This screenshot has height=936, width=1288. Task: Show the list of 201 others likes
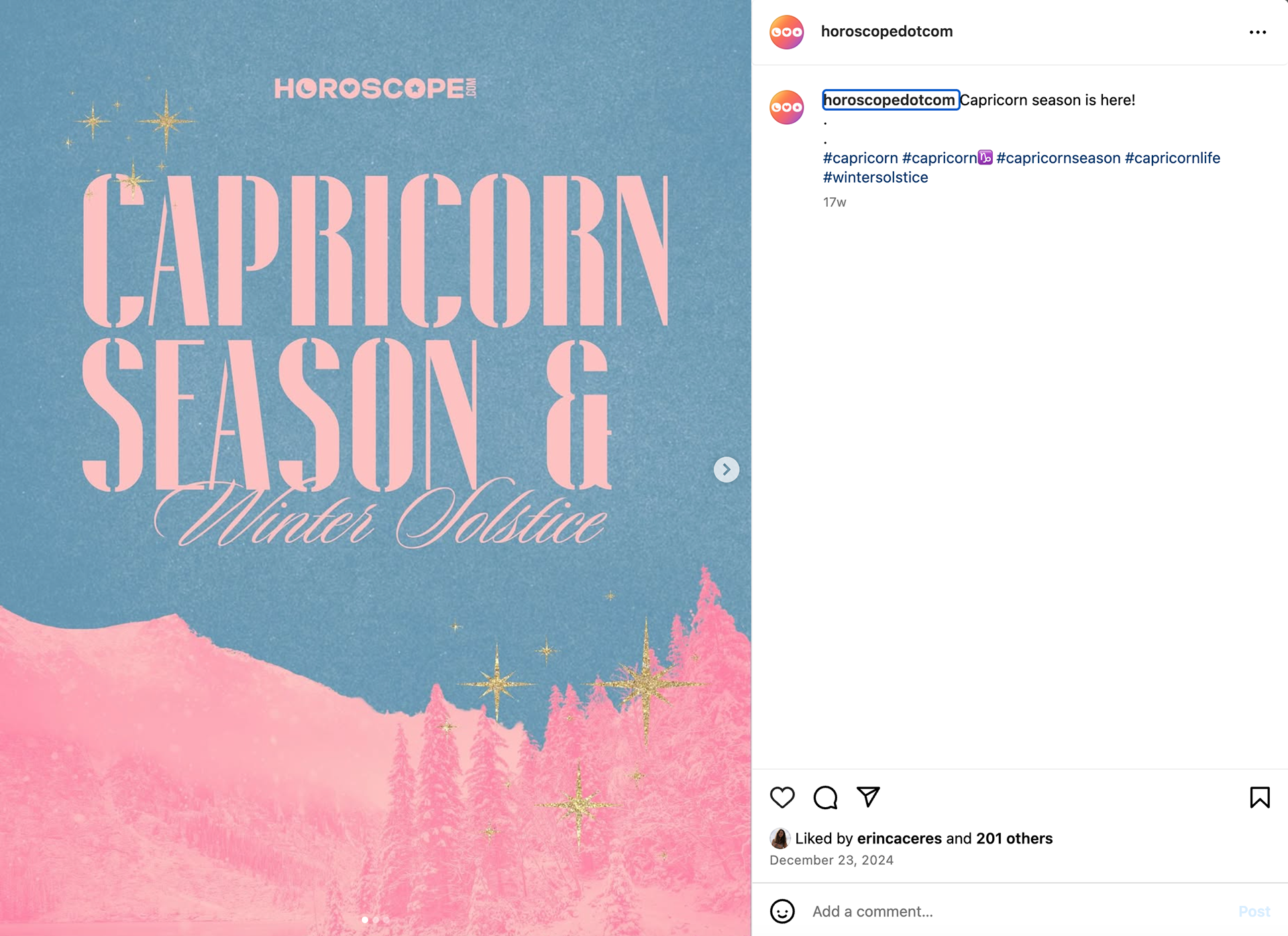(1014, 838)
